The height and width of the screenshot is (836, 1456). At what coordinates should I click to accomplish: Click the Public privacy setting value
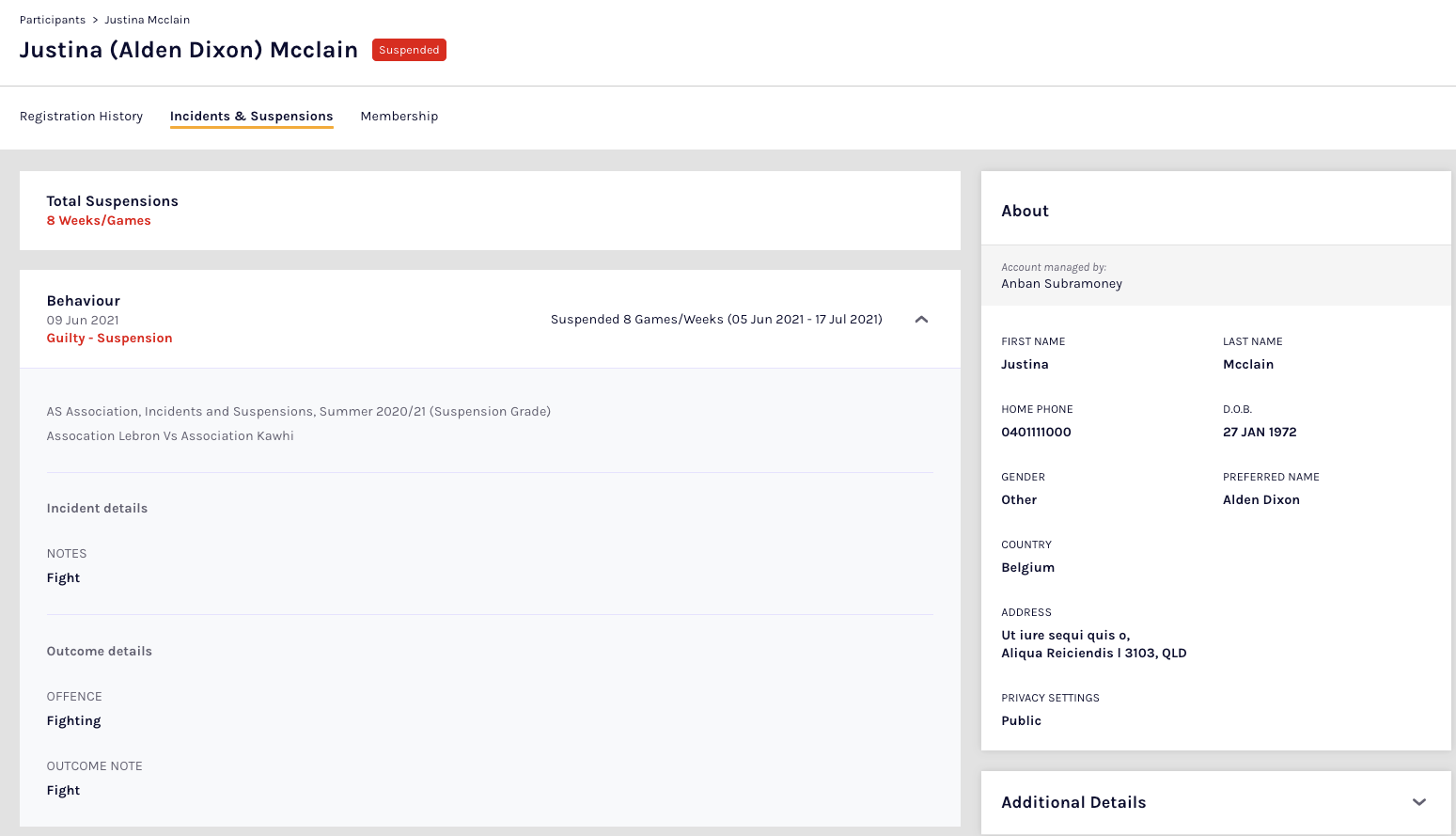pos(1021,721)
